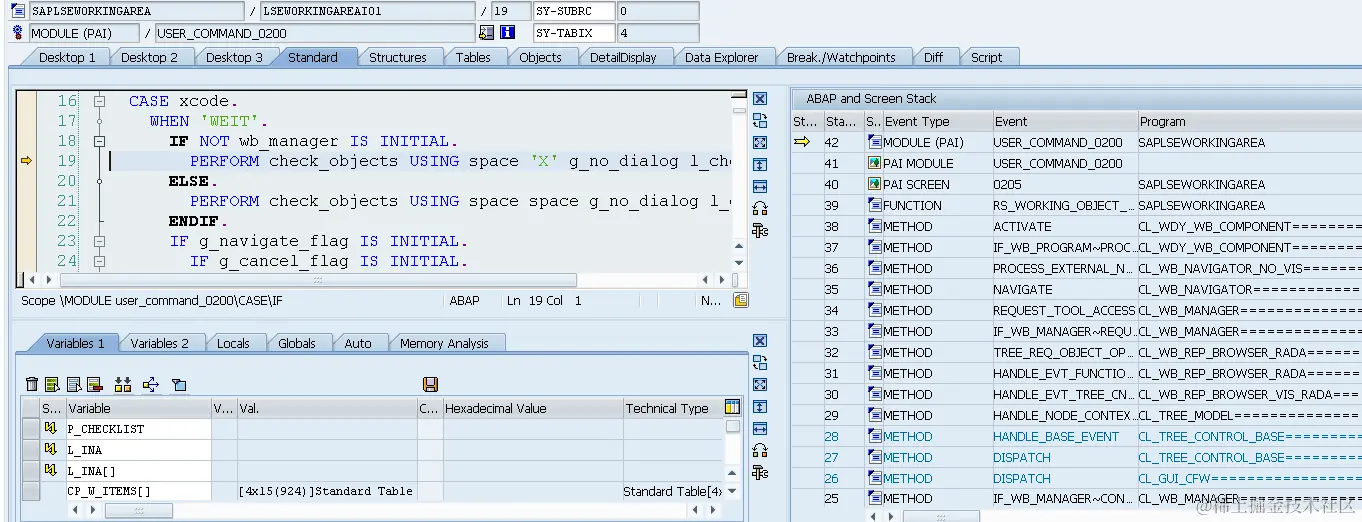Switch to the Variables 2 tab
The width and height of the screenshot is (1362, 522).
click(159, 343)
